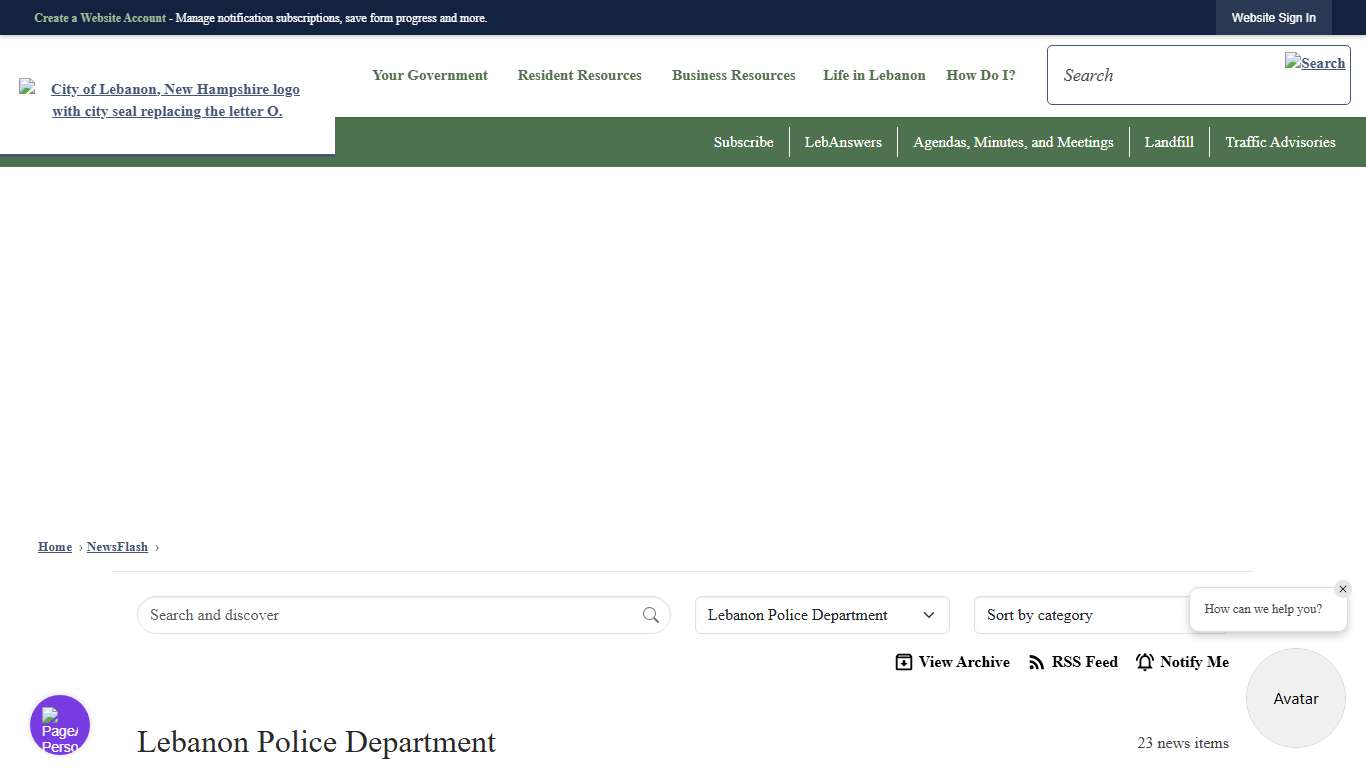Click the magnifier icon in Search and discover

coord(650,615)
